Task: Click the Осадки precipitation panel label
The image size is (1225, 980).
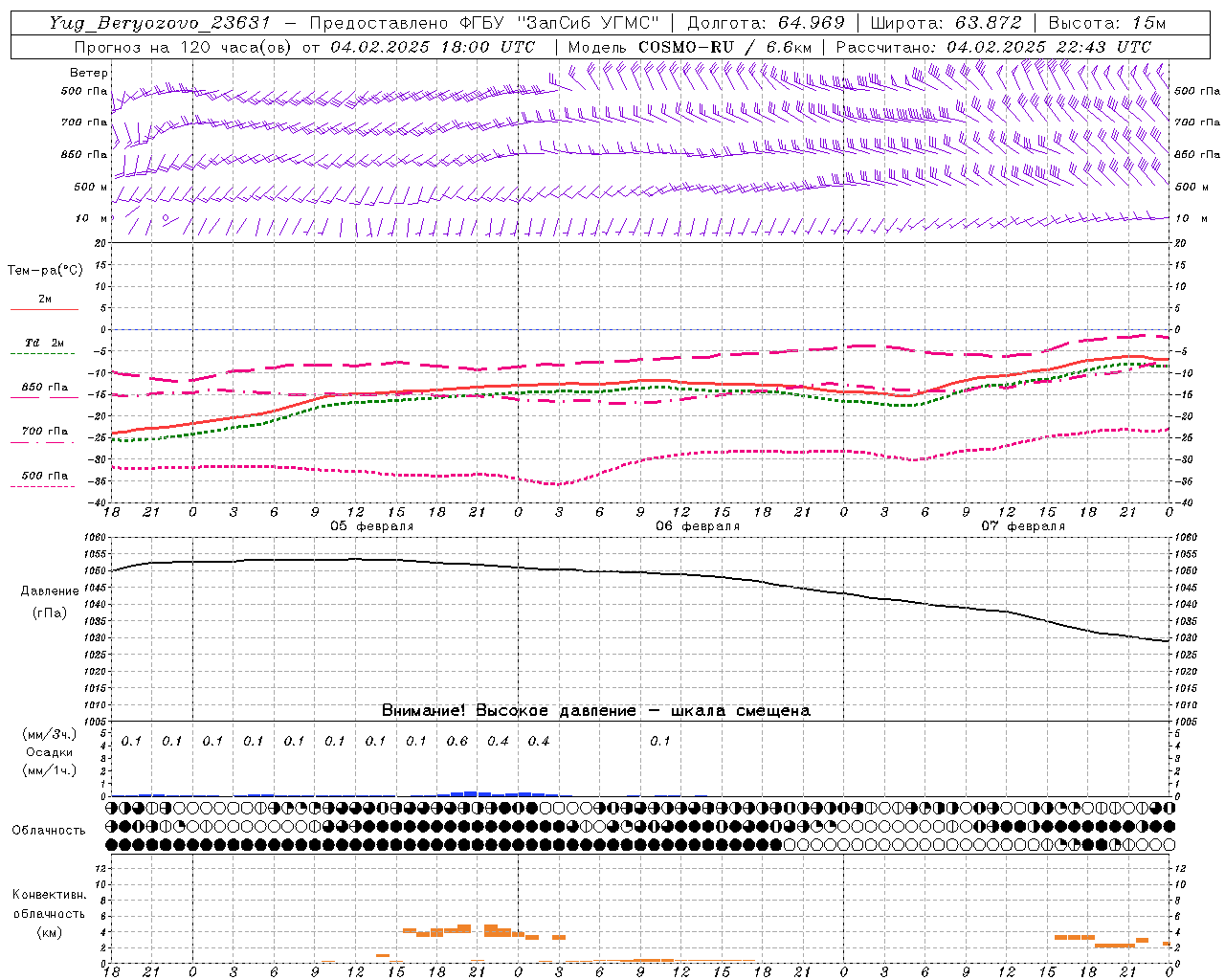Action: [50, 752]
